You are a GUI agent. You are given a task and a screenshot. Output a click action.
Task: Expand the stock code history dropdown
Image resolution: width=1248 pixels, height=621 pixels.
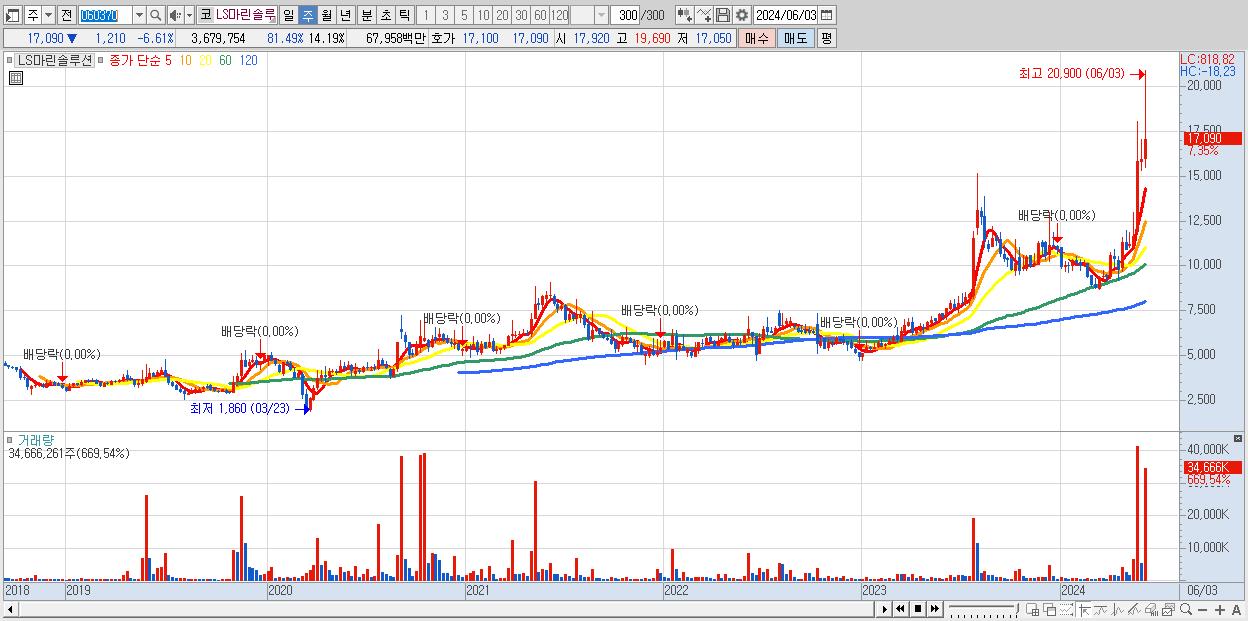pos(139,15)
